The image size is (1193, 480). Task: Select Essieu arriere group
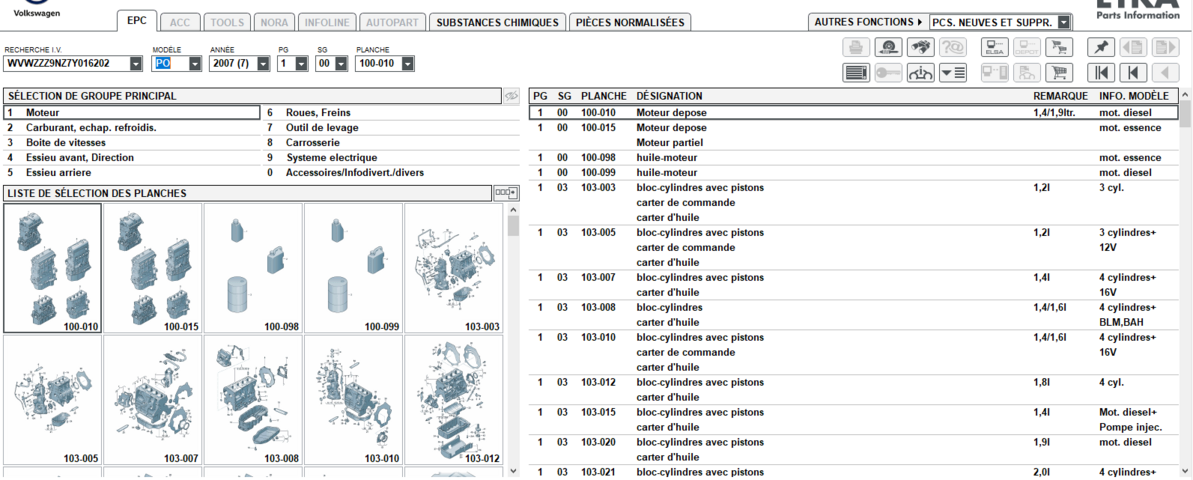(x=132, y=173)
